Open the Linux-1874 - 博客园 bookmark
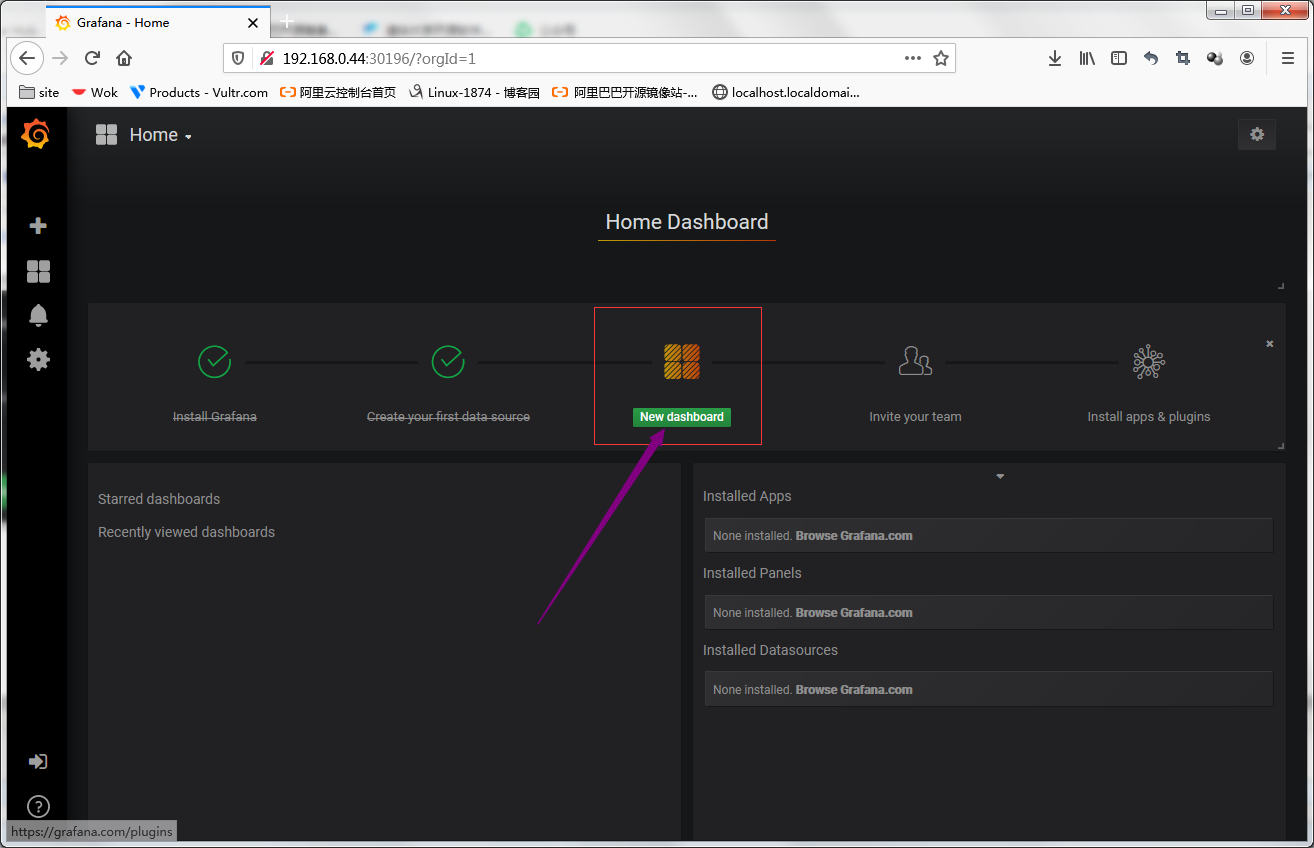This screenshot has width=1314, height=848. coord(474,92)
